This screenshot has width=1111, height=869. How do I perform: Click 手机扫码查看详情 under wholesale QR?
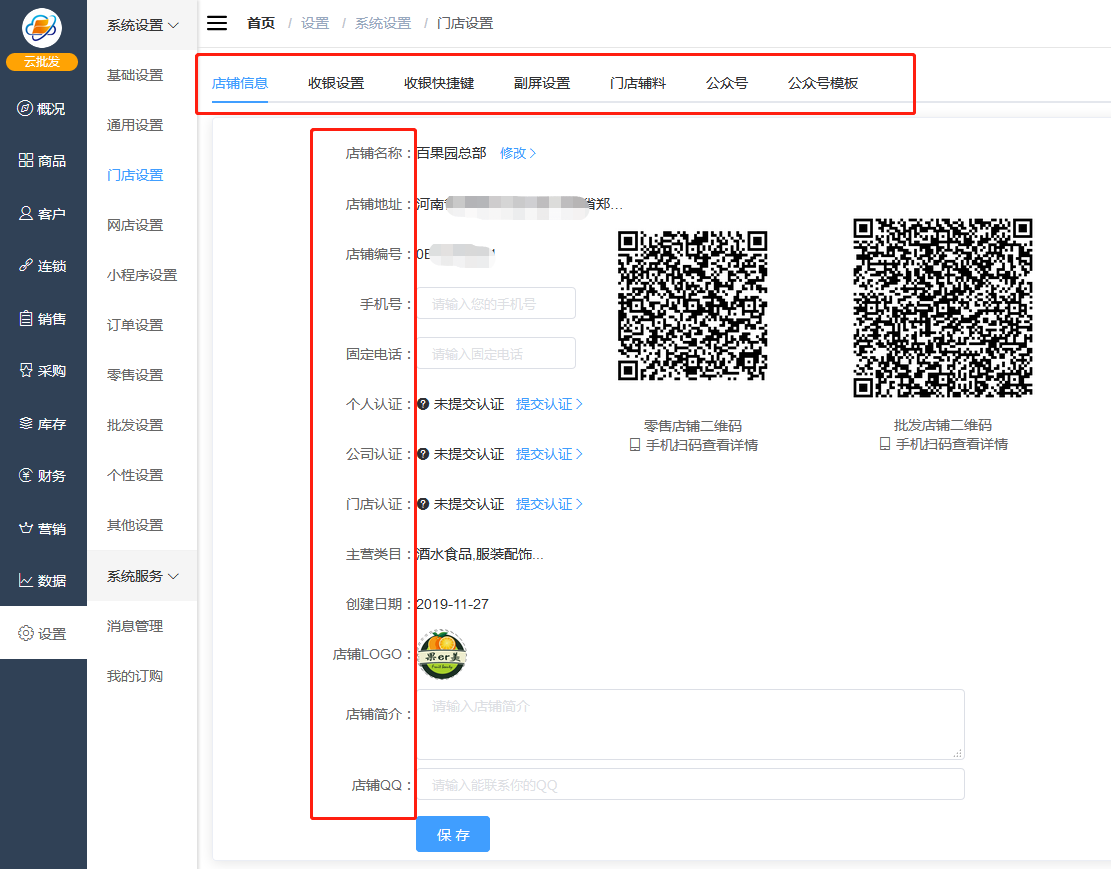tap(944, 444)
